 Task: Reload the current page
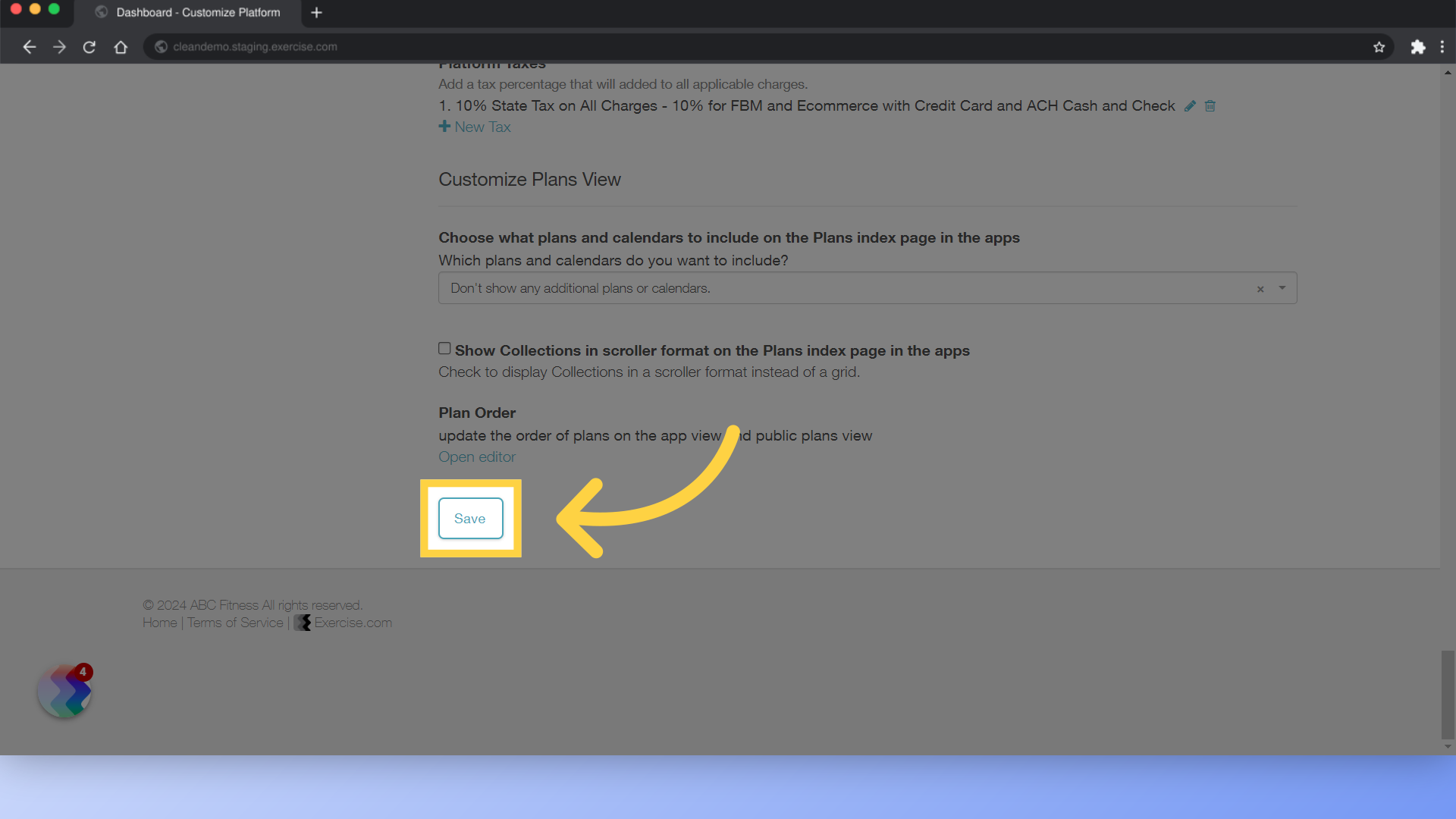(x=89, y=47)
